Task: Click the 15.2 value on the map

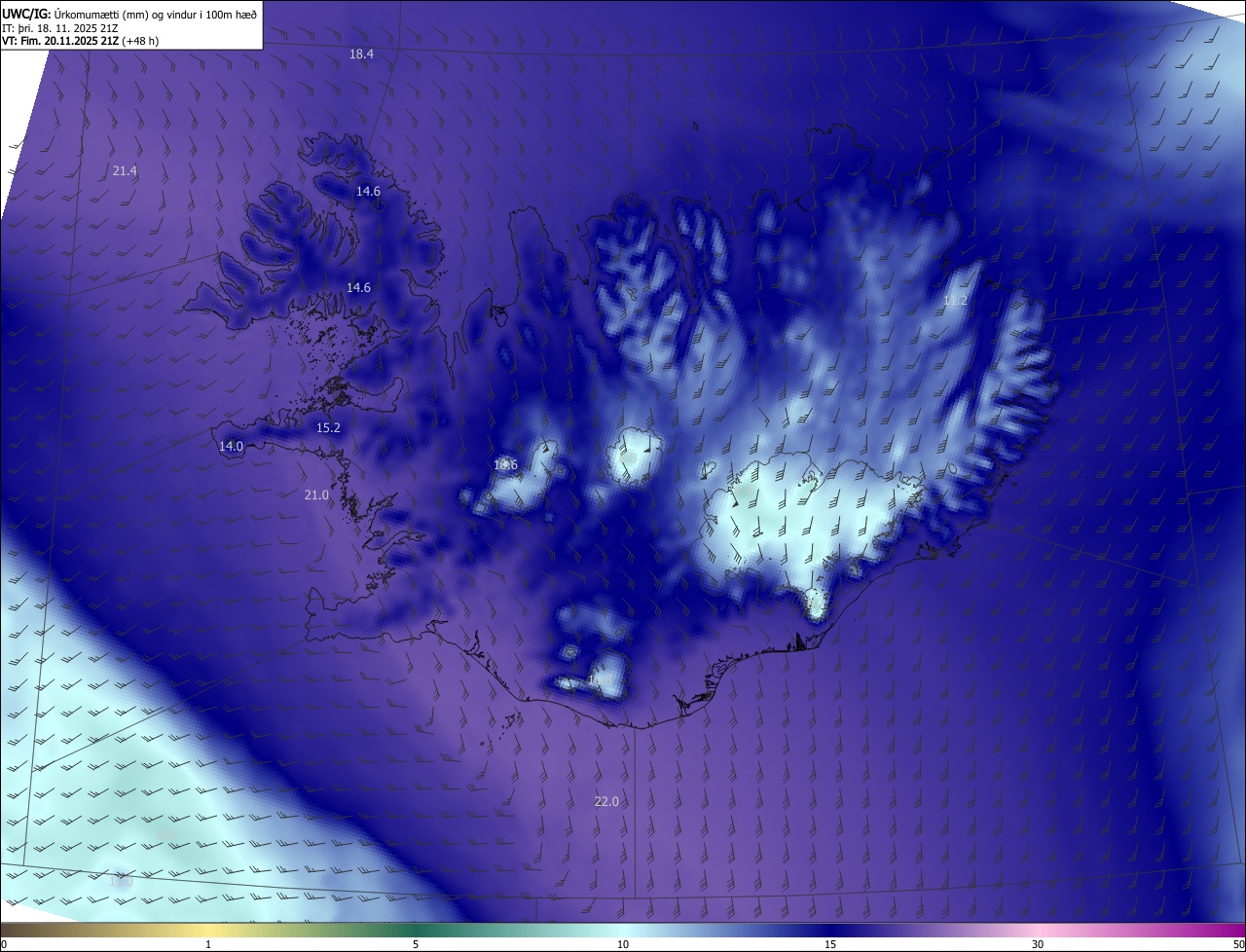Action: [x=328, y=428]
